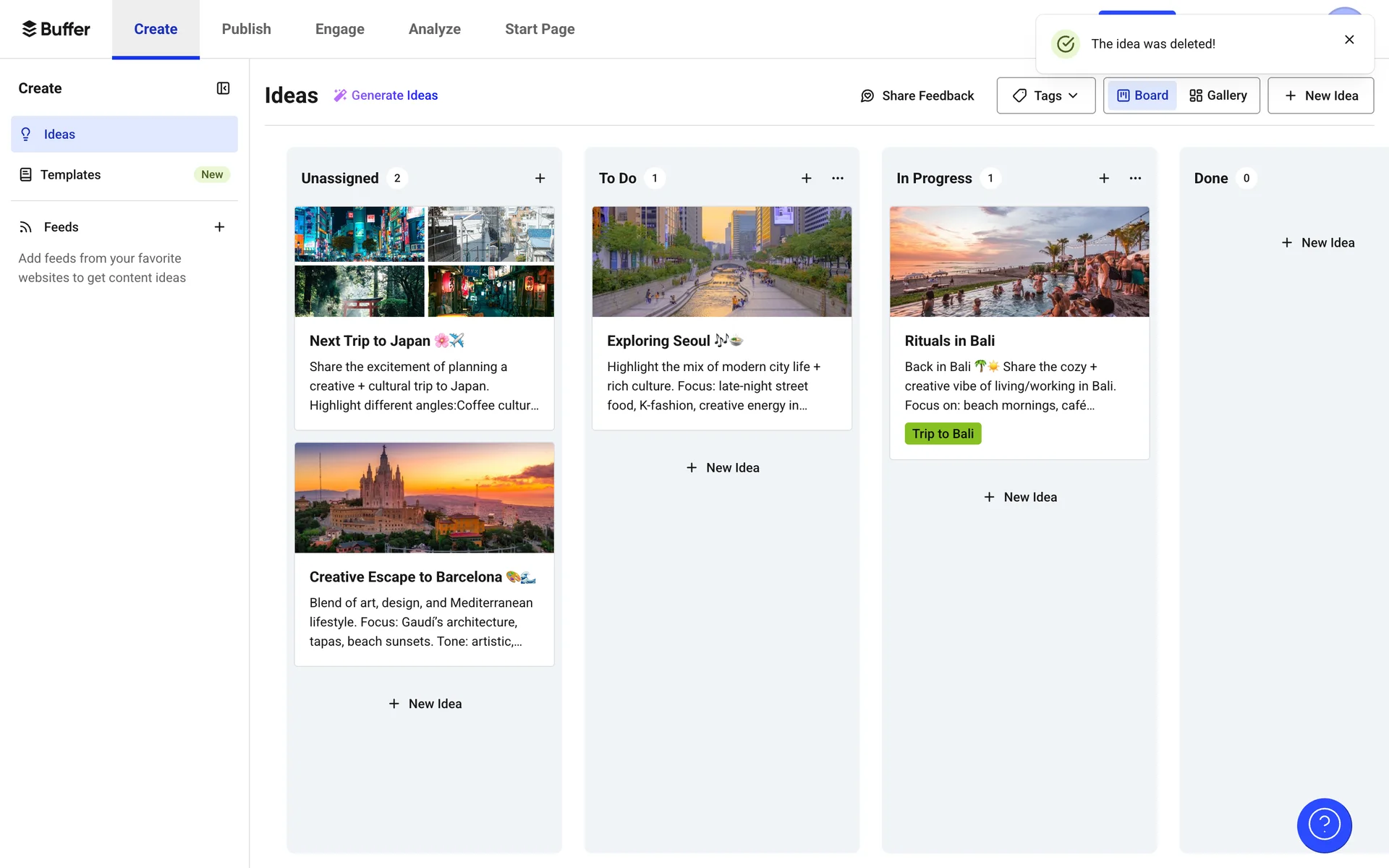Open In Progress column more options
This screenshot has height=868, width=1389.
pyautogui.click(x=1135, y=179)
